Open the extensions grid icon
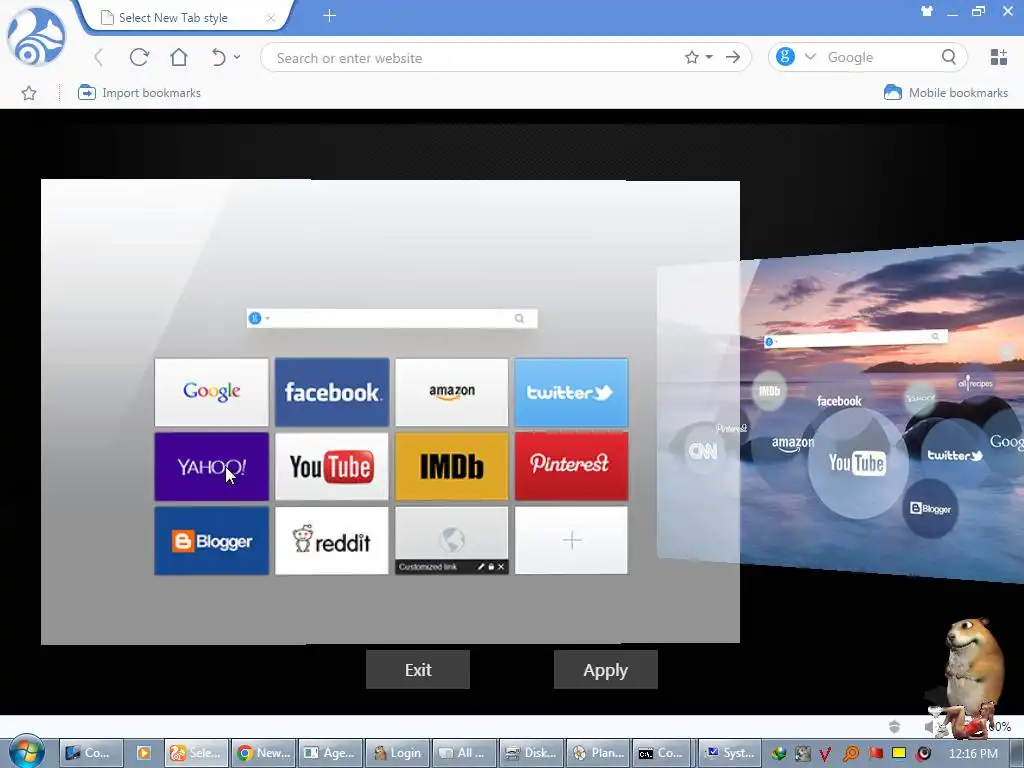This screenshot has height=768, width=1024. coord(999,57)
